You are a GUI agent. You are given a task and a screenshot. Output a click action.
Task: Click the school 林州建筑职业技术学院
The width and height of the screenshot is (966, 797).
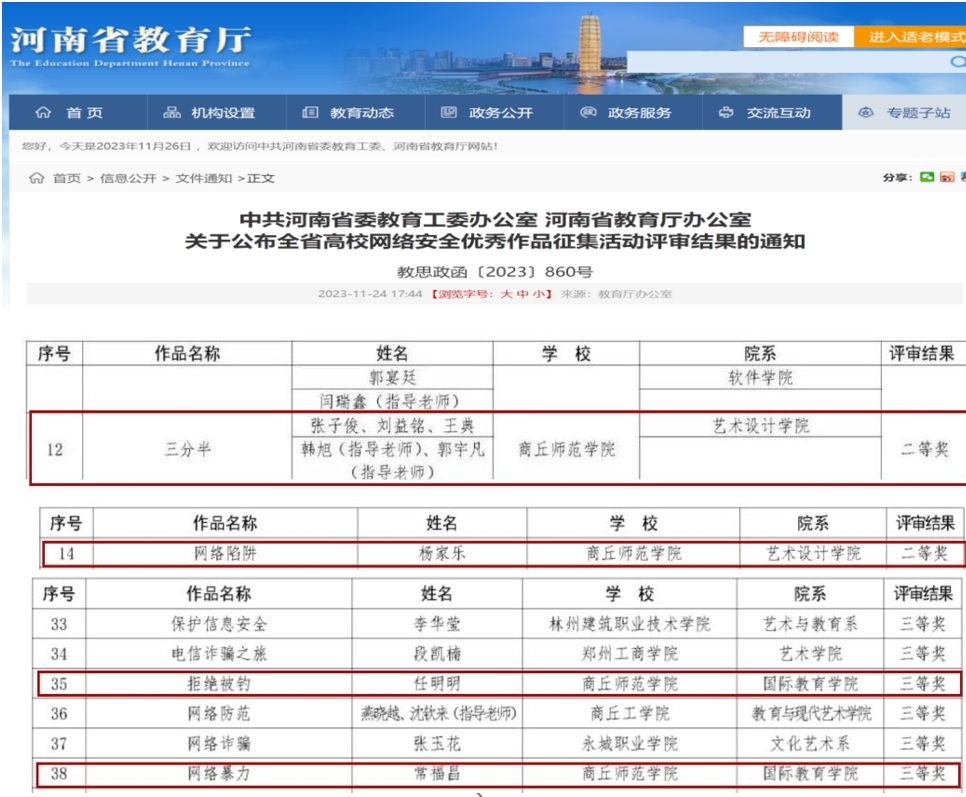pos(630,624)
